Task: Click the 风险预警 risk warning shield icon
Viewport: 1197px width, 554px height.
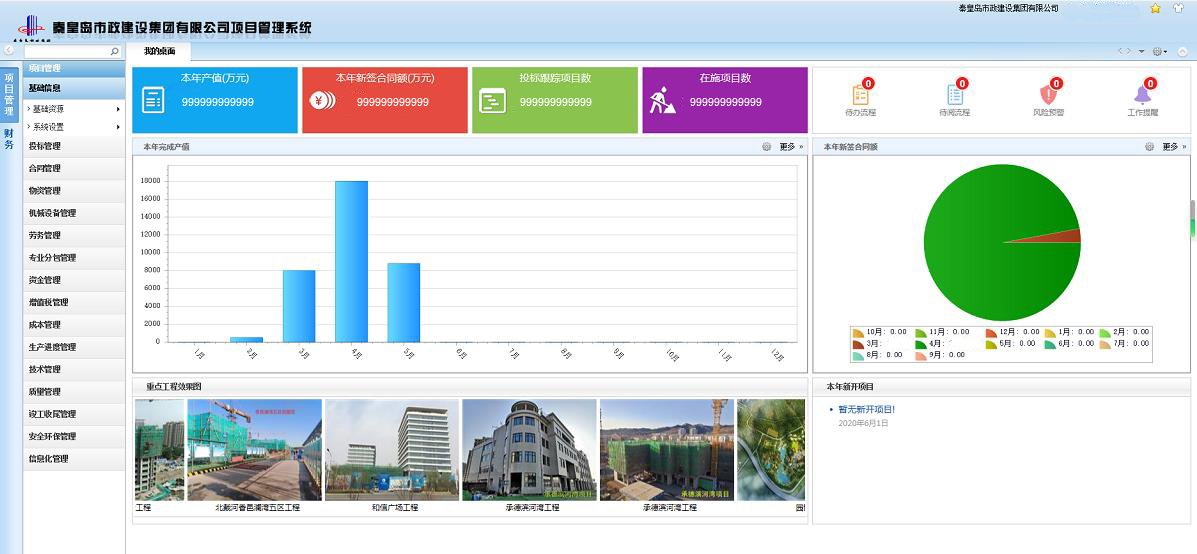Action: (1048, 95)
